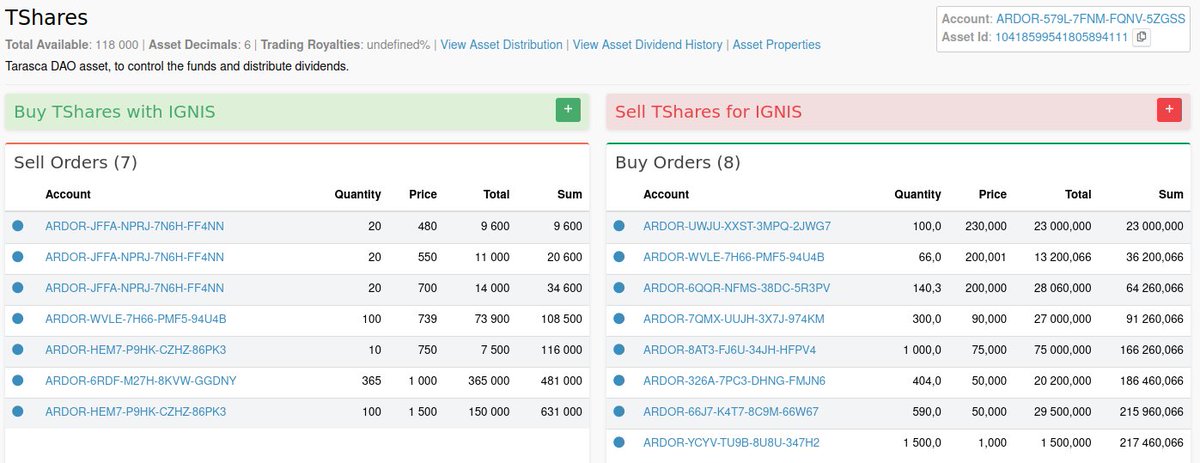Image resolution: width=1200 pixels, height=463 pixels.
Task: Open buyer account ARDOR-8AT3-FJ6U-34JH-HFPV4
Action: coord(730,350)
